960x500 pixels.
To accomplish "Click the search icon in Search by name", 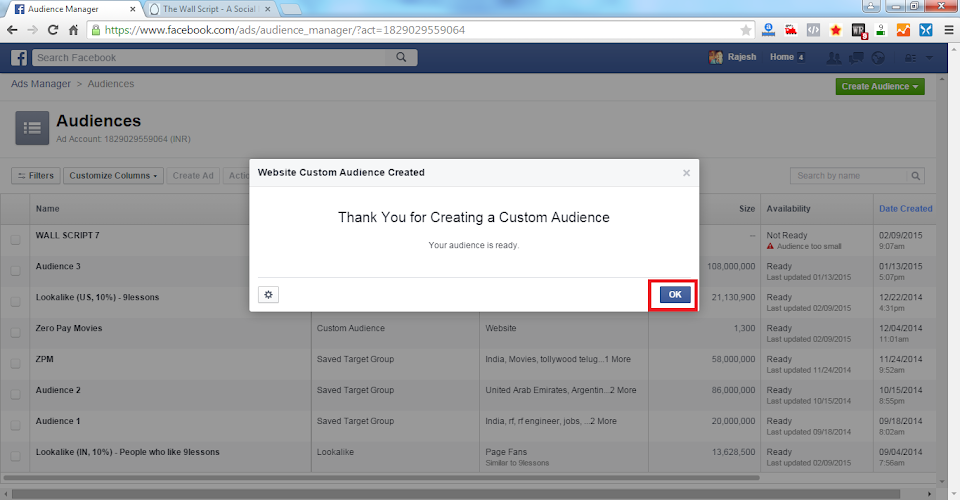I will coord(915,176).
